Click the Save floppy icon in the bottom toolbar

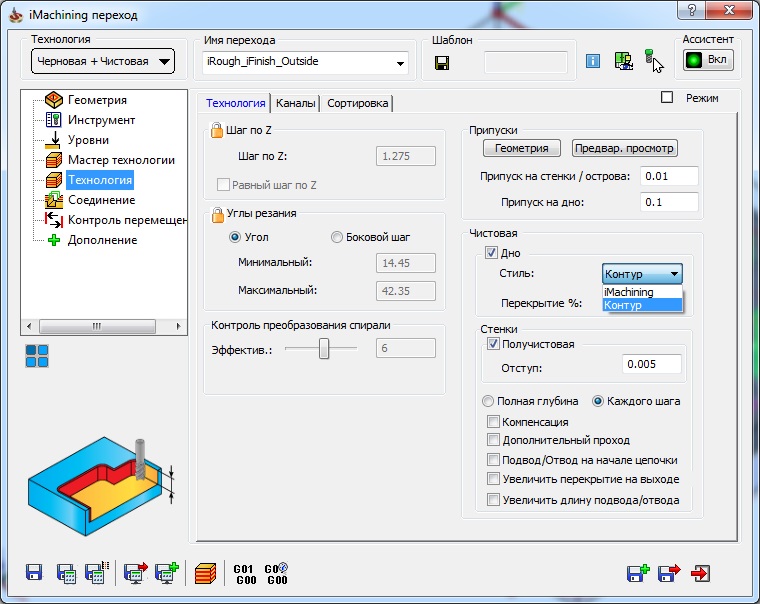34,572
